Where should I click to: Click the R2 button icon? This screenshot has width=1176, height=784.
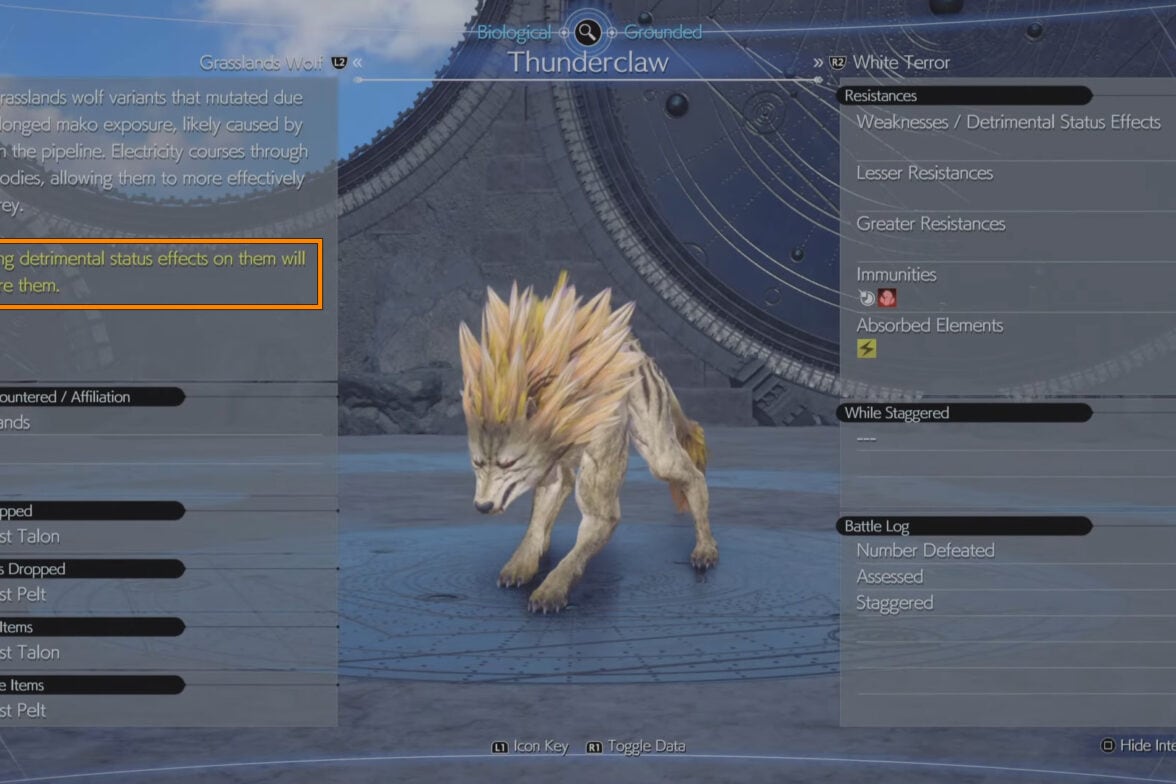[837, 63]
